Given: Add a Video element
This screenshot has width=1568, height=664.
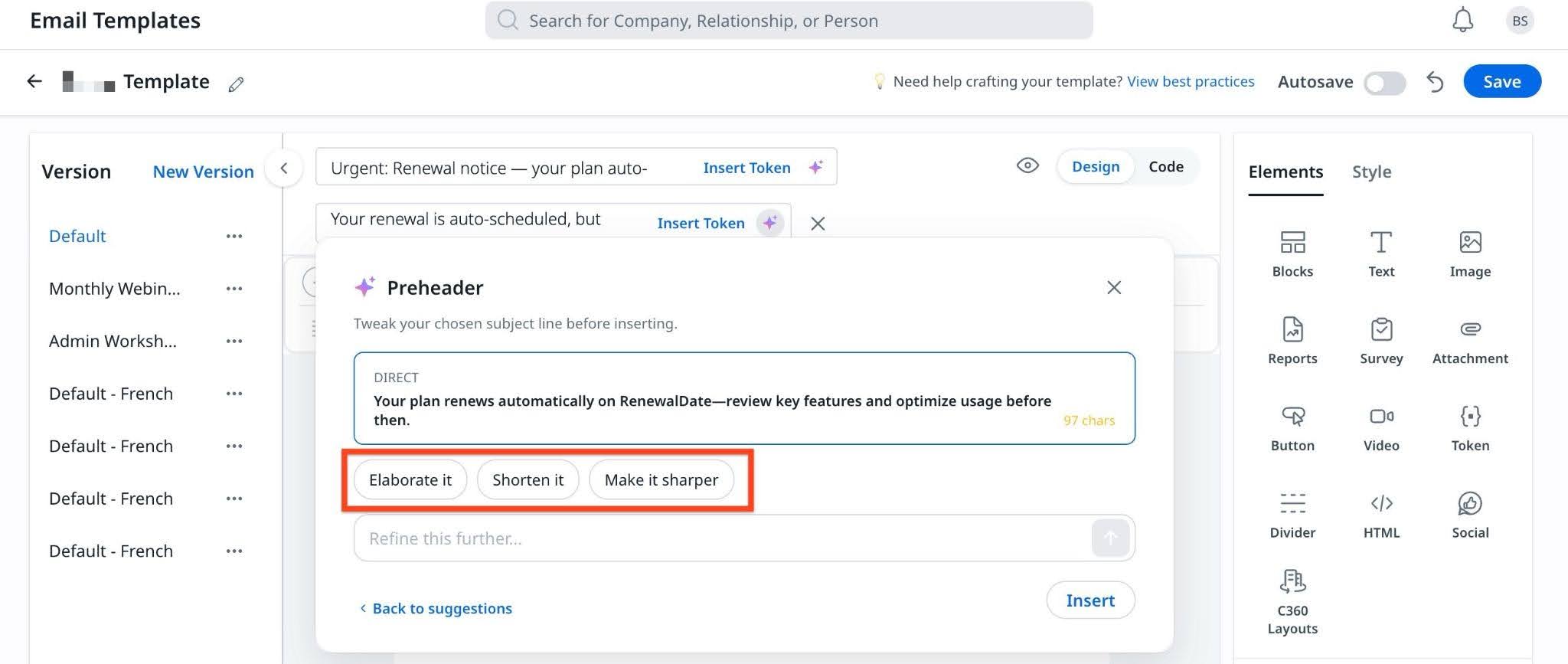Looking at the screenshot, I should pos(1381,428).
